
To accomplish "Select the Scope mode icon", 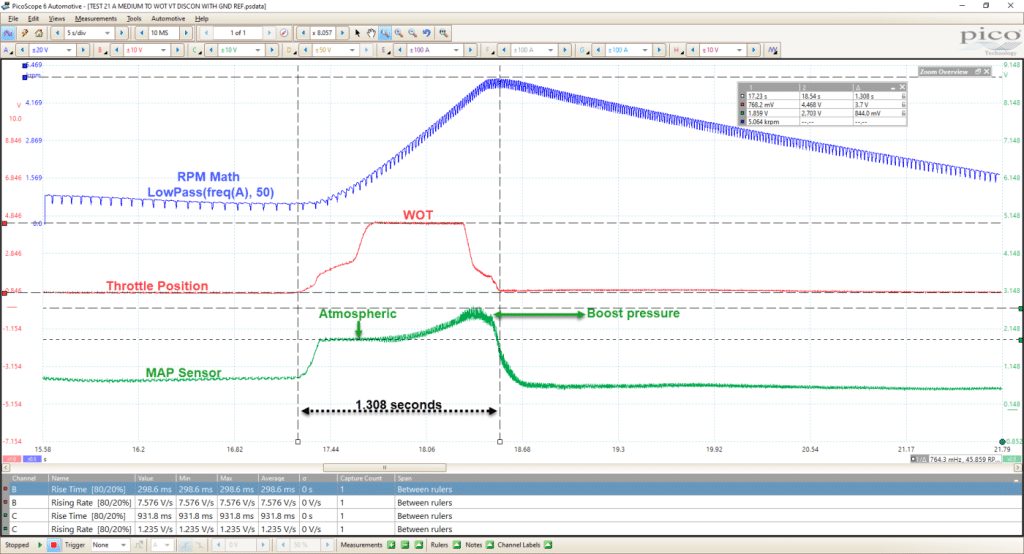I will pyautogui.click(x=8, y=33).
